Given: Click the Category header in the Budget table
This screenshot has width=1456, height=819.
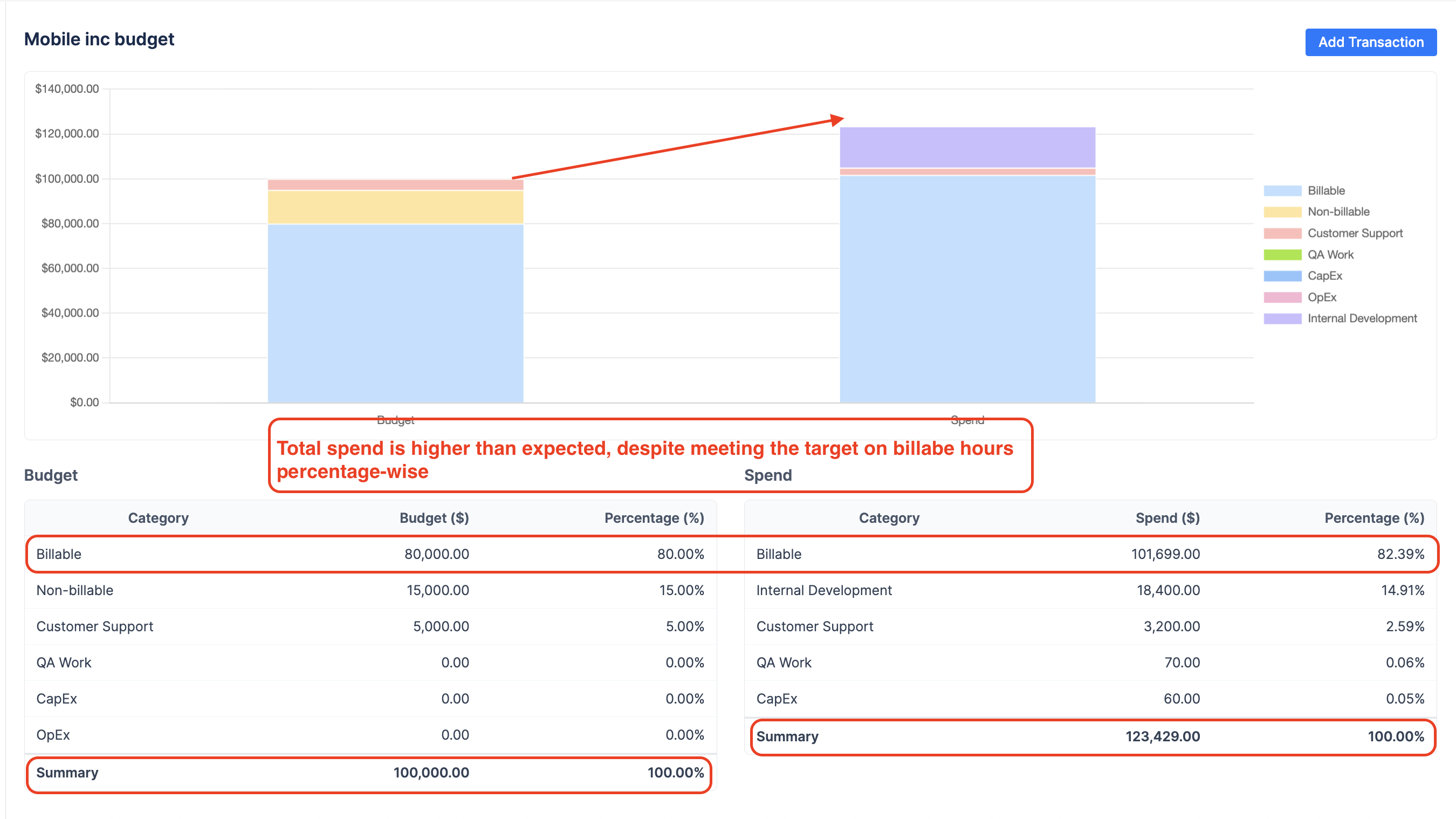Looking at the screenshot, I should pyautogui.click(x=158, y=518).
